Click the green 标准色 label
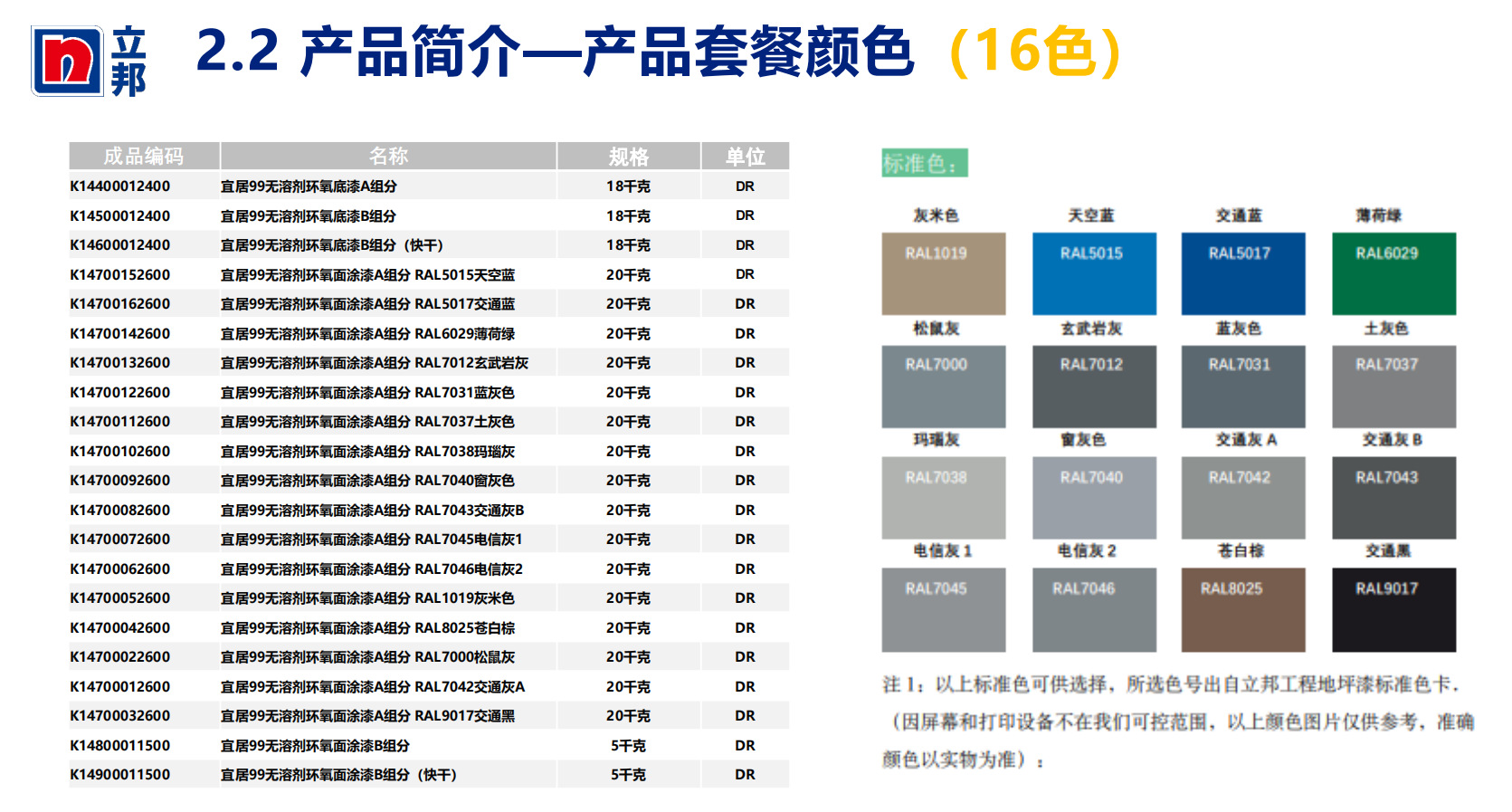Screen dimensions: 1512x812 pyautogui.click(x=925, y=163)
